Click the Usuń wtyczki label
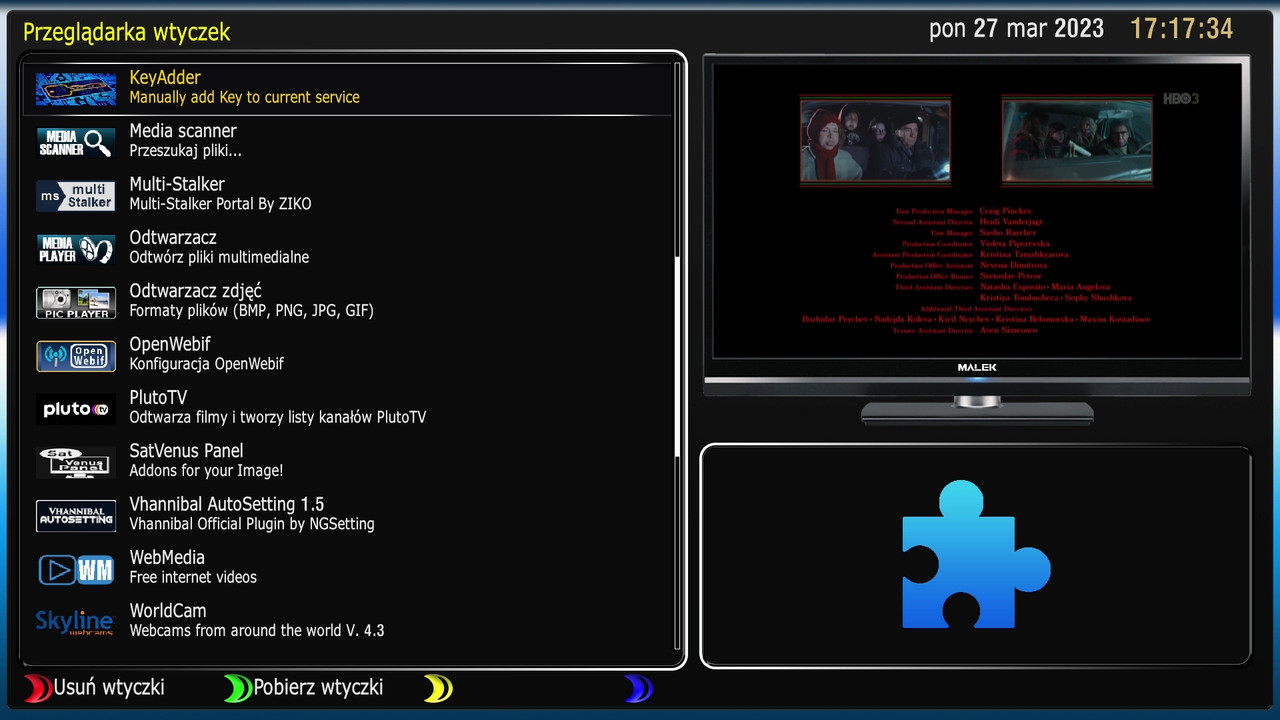1280x720 pixels. (109, 688)
